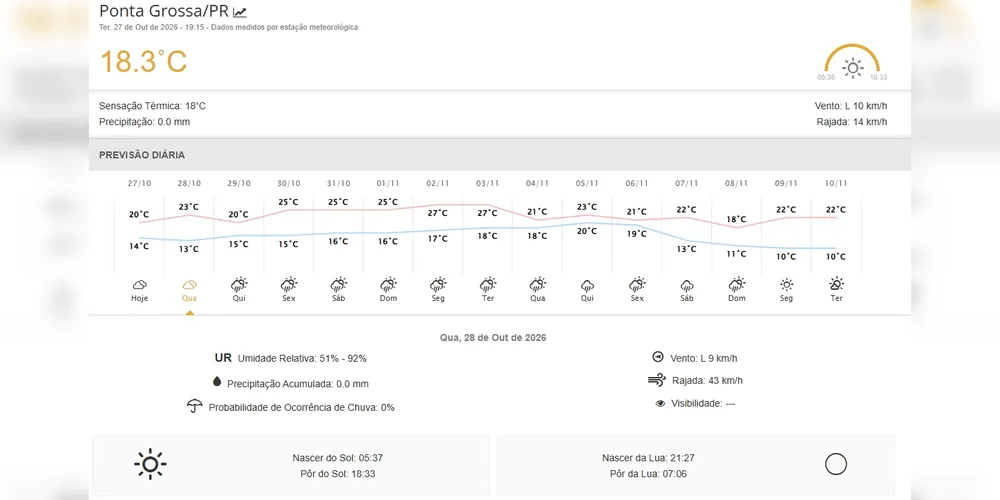The width and height of the screenshot is (1000, 500).
Task: Choose the Qui 29/10 rain icon
Action: pos(239,284)
